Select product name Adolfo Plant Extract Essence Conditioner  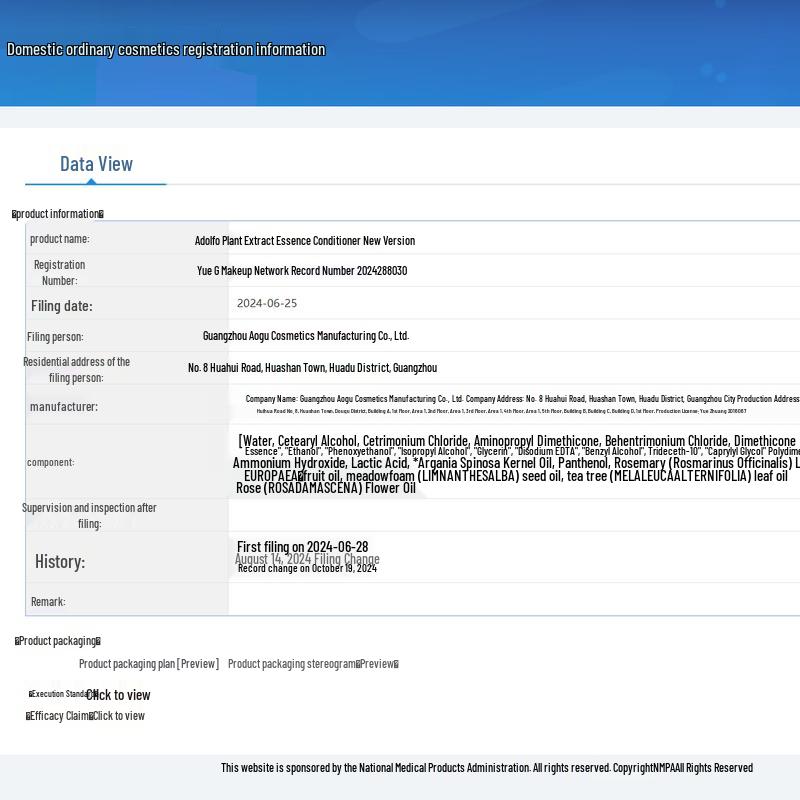305,241
